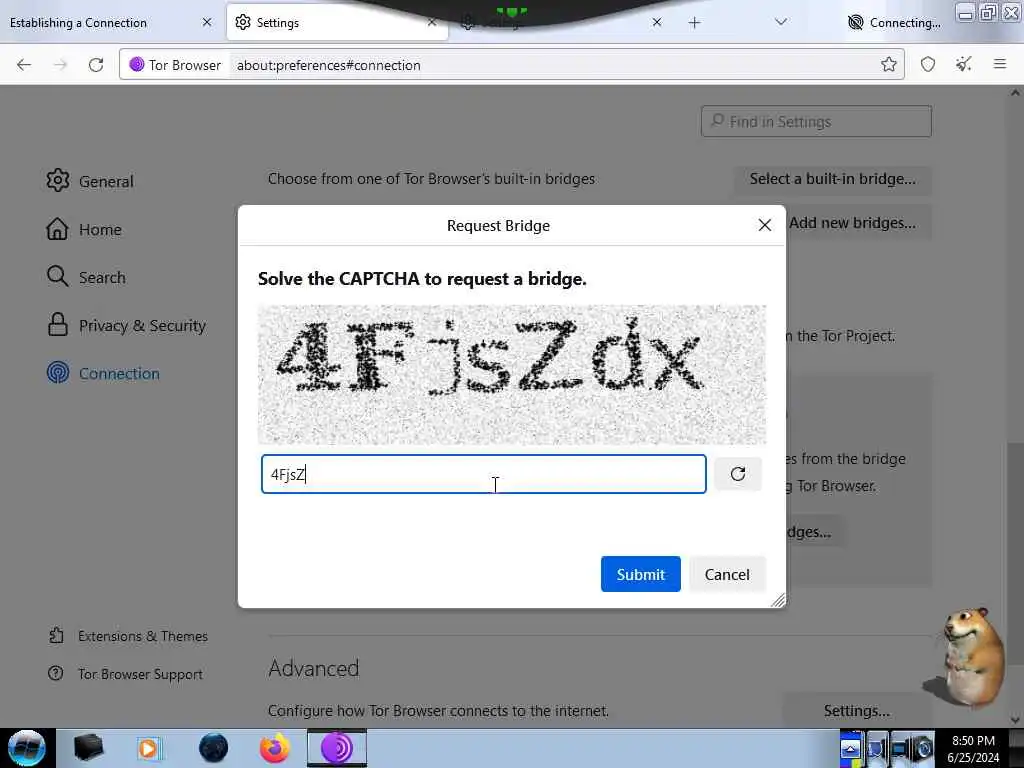Click the Search magnifier sidebar icon
This screenshot has width=1024, height=768.
click(x=57, y=276)
